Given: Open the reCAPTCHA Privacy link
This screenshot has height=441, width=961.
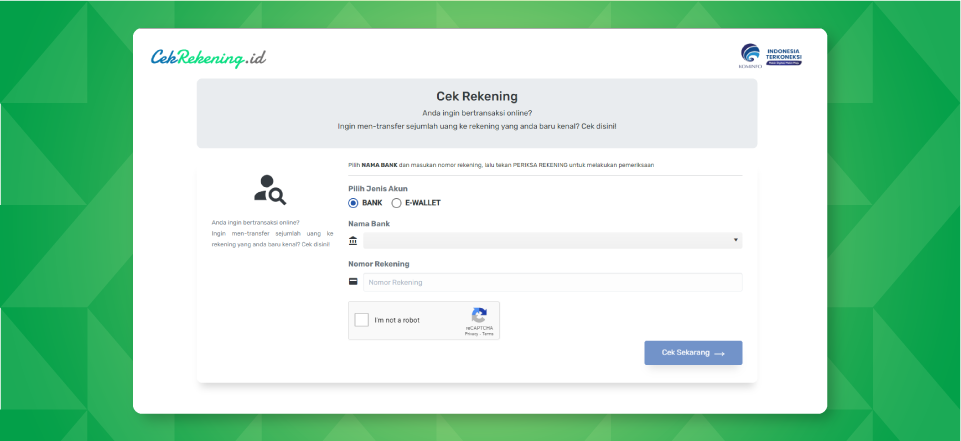Looking at the screenshot, I should pos(471,334).
